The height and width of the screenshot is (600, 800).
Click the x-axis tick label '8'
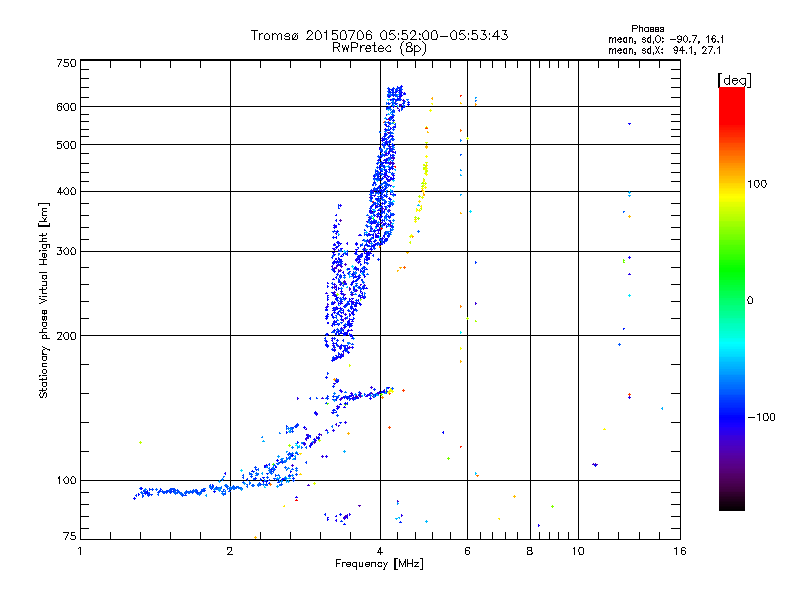[x=530, y=551]
